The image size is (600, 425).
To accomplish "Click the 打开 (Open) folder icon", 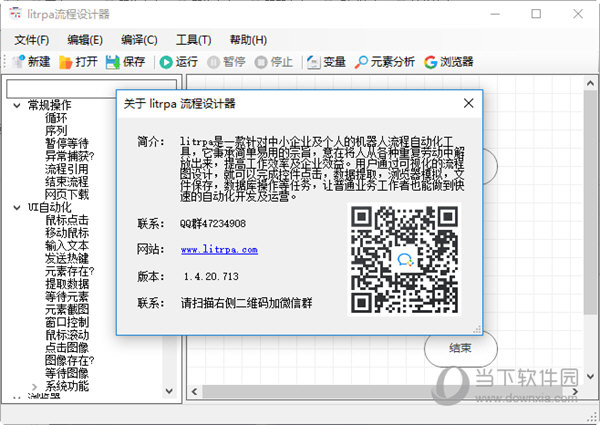I will pyautogui.click(x=66, y=62).
